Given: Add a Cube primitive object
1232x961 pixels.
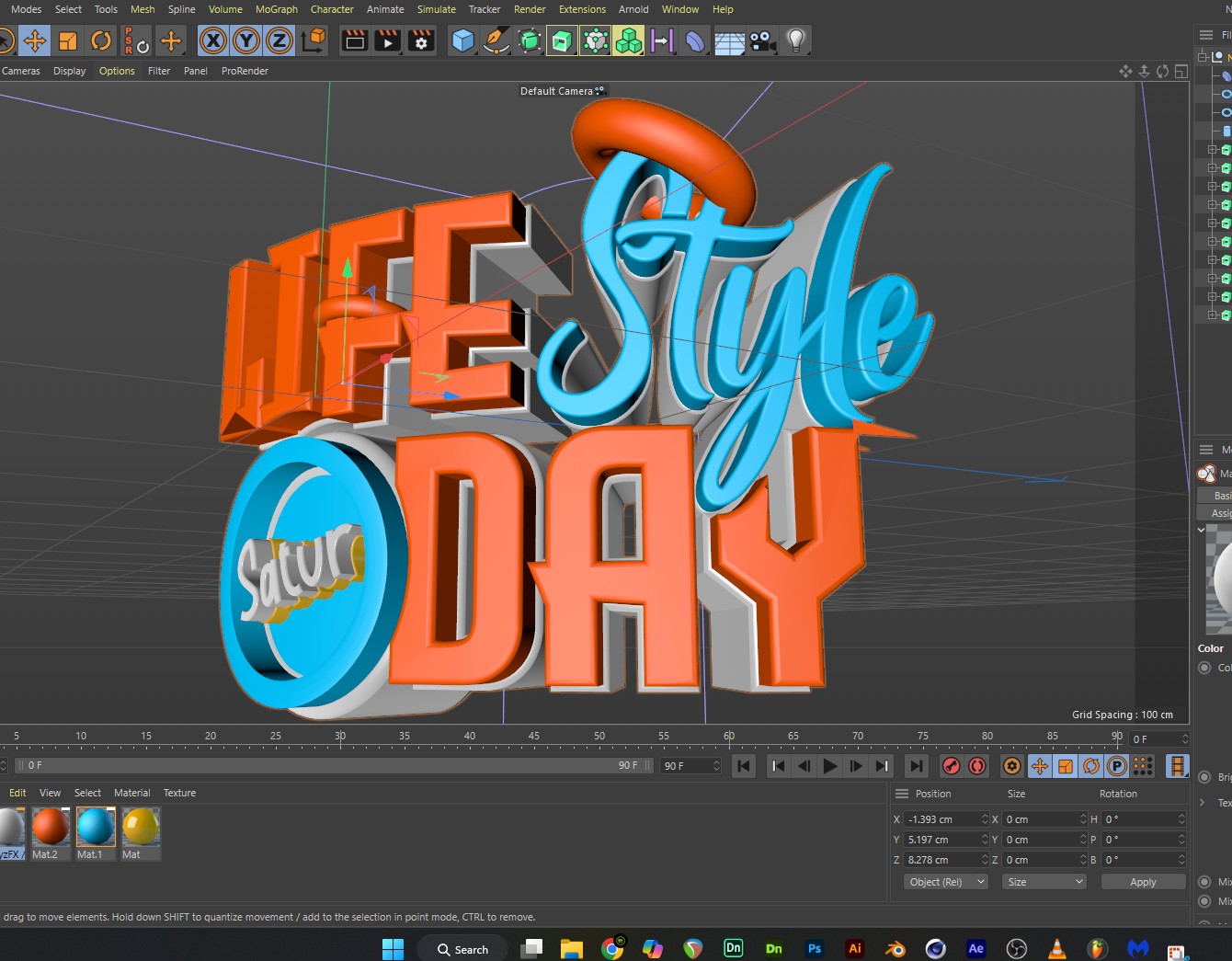Looking at the screenshot, I should (463, 40).
